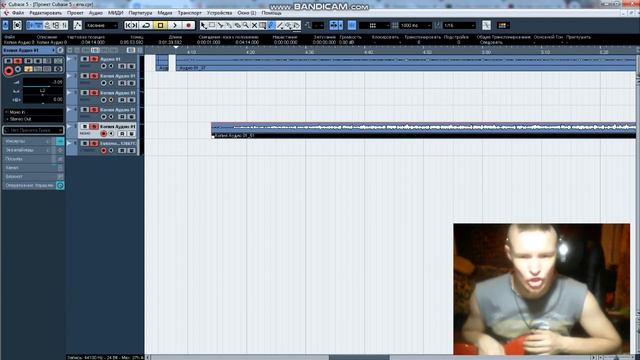This screenshot has height=360, width=640.
Task: Click the Stop transport button
Action: point(160,25)
